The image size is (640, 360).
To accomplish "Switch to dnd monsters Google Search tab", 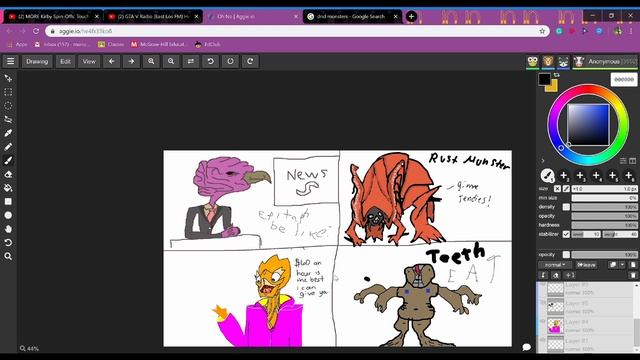I will click(352, 16).
